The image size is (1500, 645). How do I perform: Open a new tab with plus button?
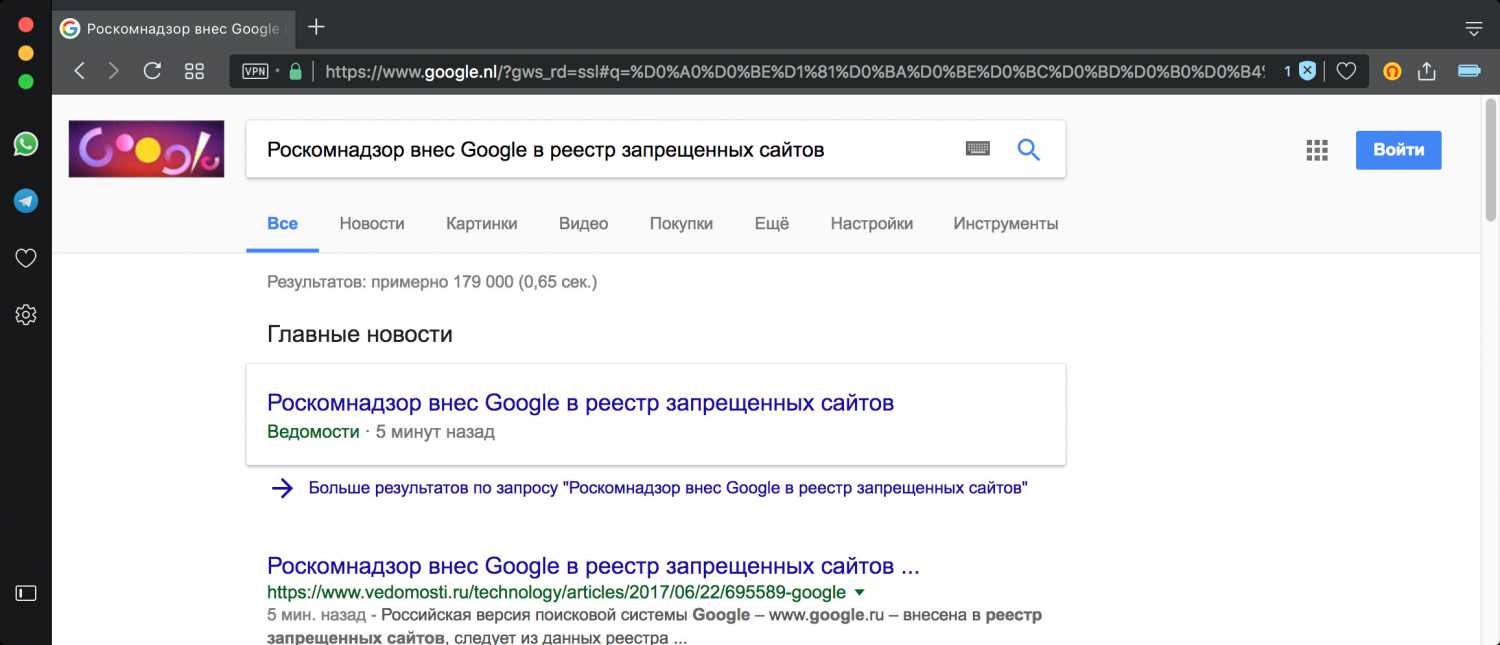pyautogui.click(x=316, y=27)
